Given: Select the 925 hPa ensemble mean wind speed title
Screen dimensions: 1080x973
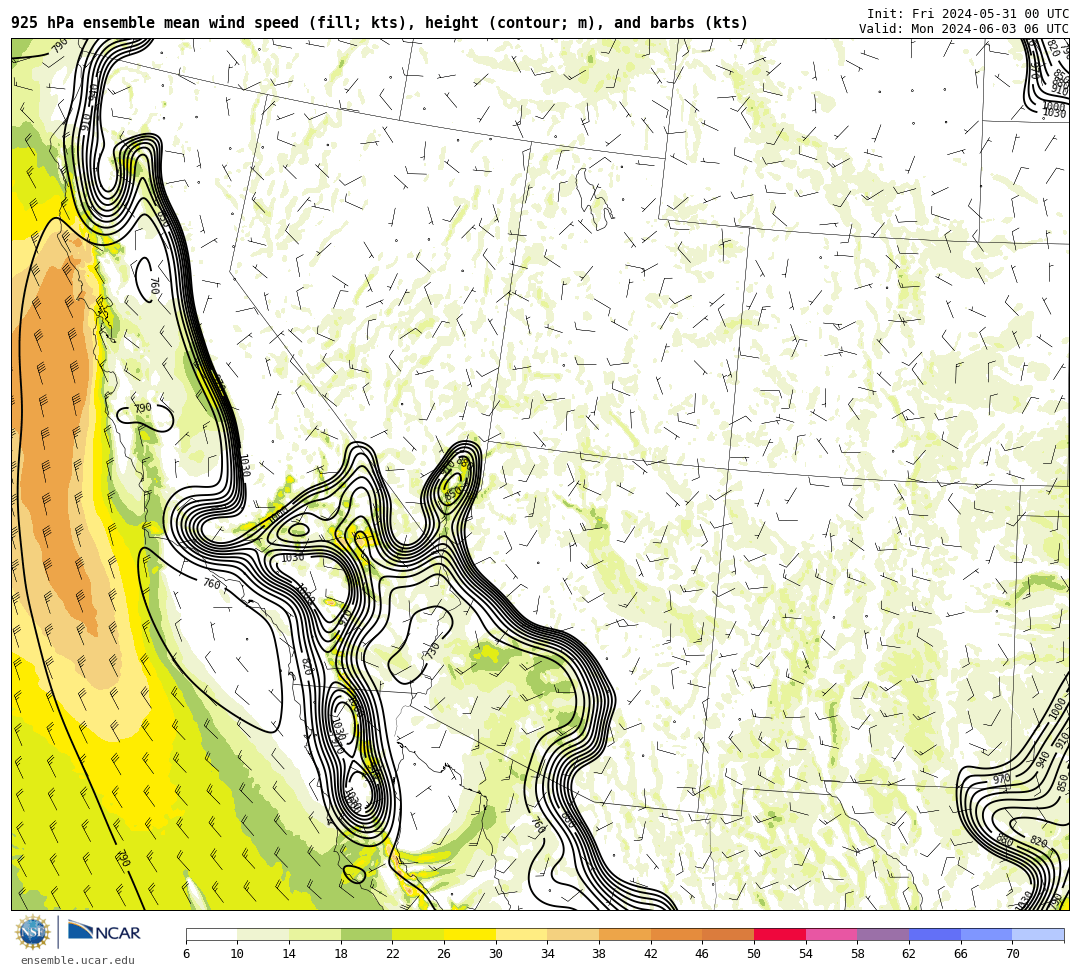Looking at the screenshot, I should coord(380,23).
